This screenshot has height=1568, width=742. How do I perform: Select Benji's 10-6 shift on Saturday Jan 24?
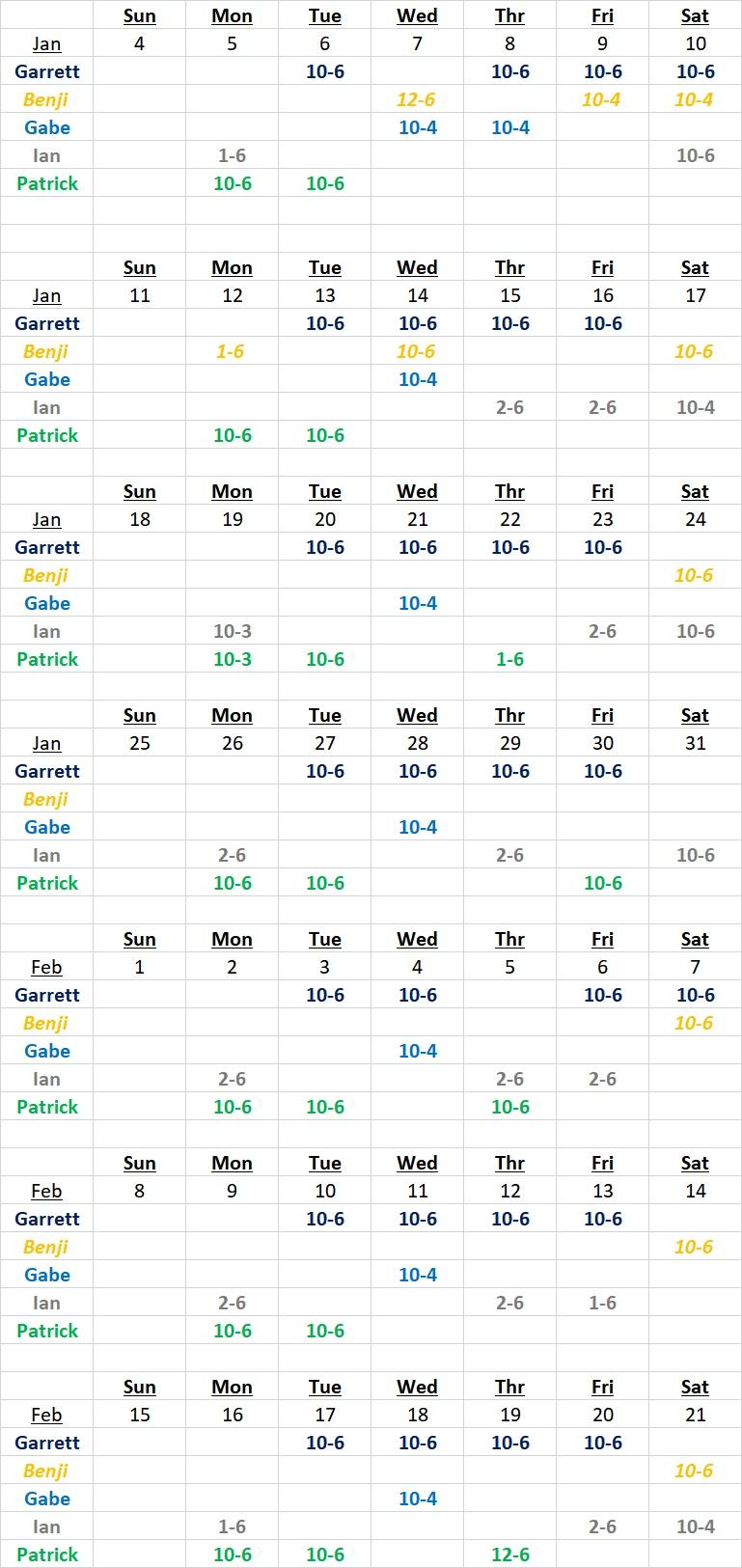pyautogui.click(x=694, y=575)
